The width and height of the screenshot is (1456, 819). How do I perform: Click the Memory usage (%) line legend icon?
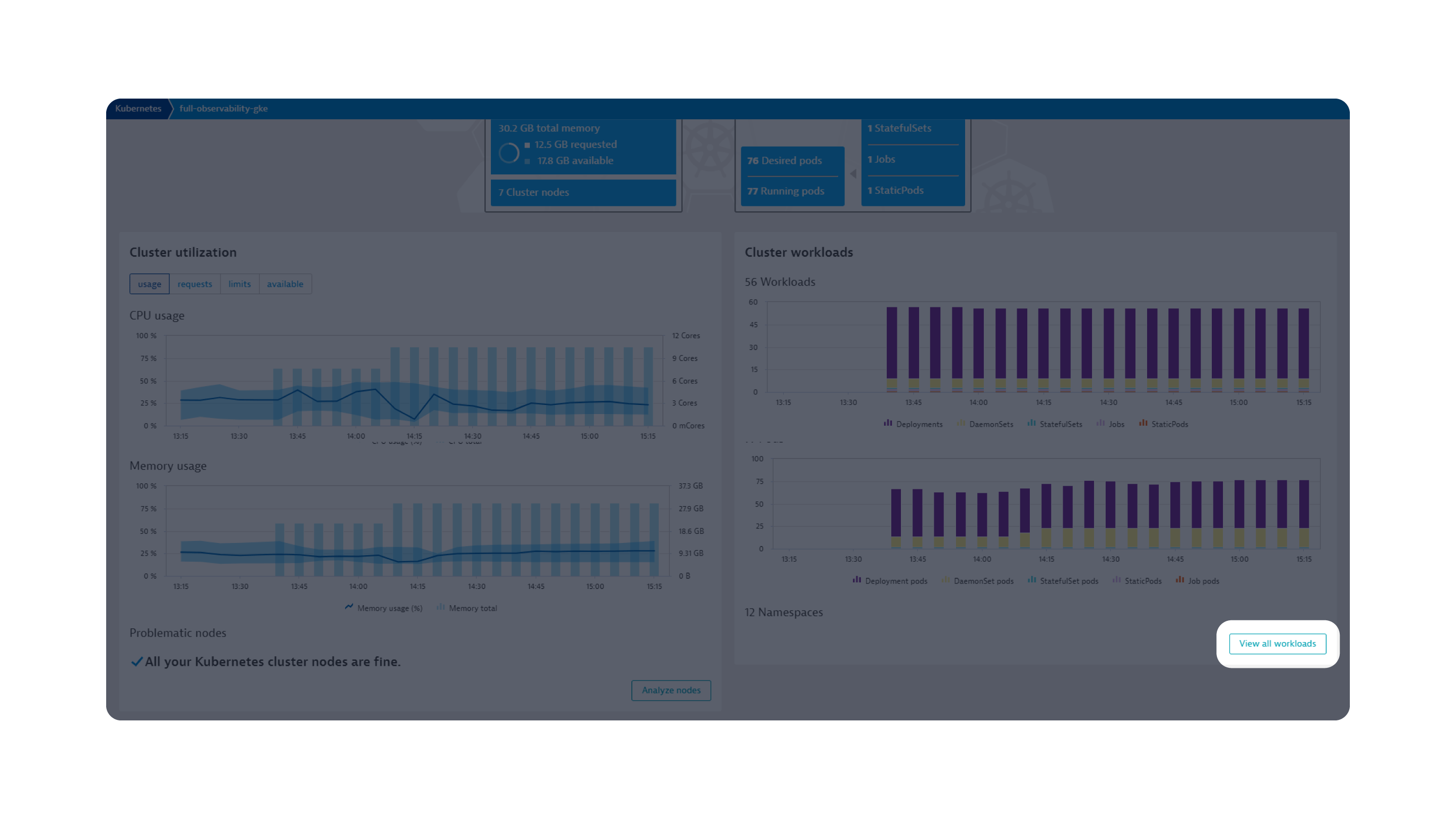click(x=349, y=607)
